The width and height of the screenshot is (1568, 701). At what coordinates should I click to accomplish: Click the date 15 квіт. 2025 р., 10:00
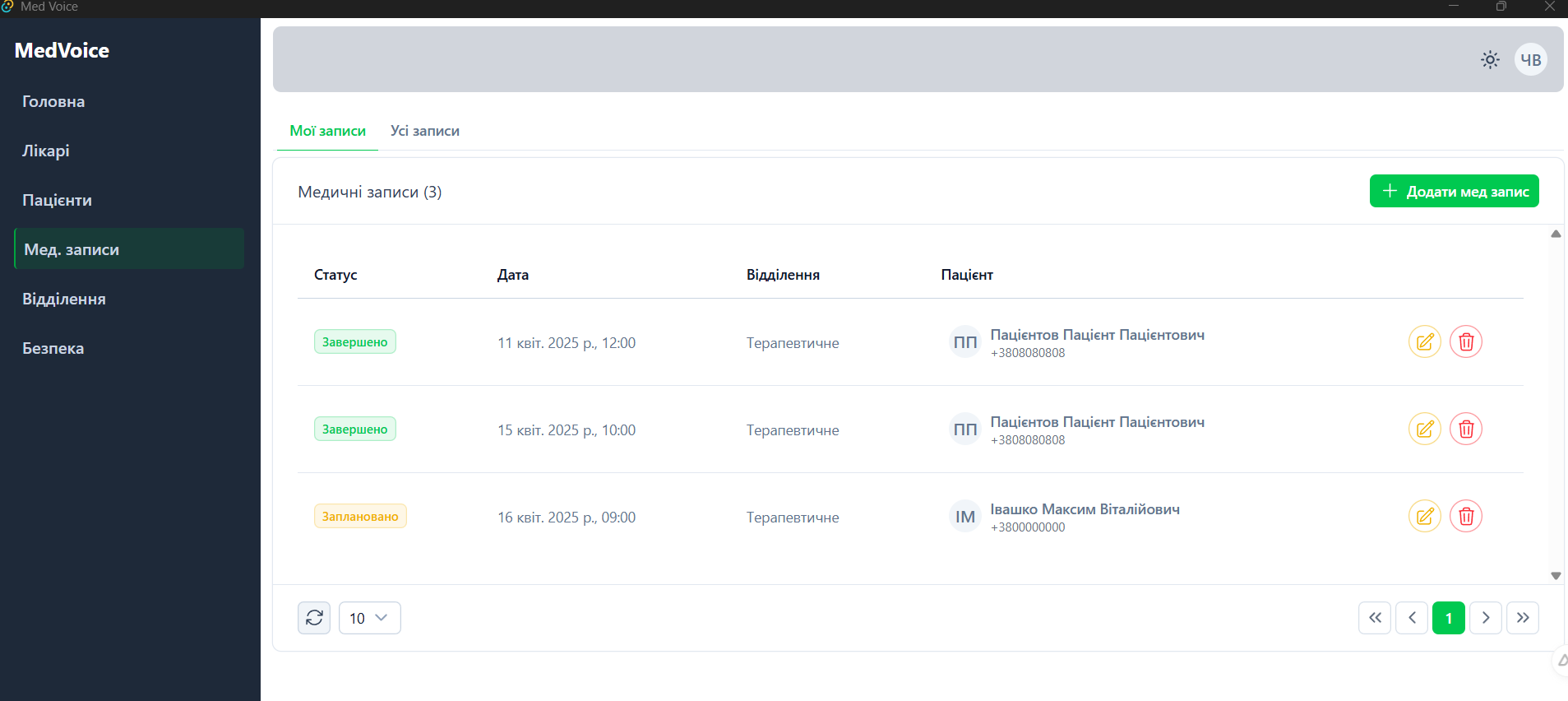(567, 430)
